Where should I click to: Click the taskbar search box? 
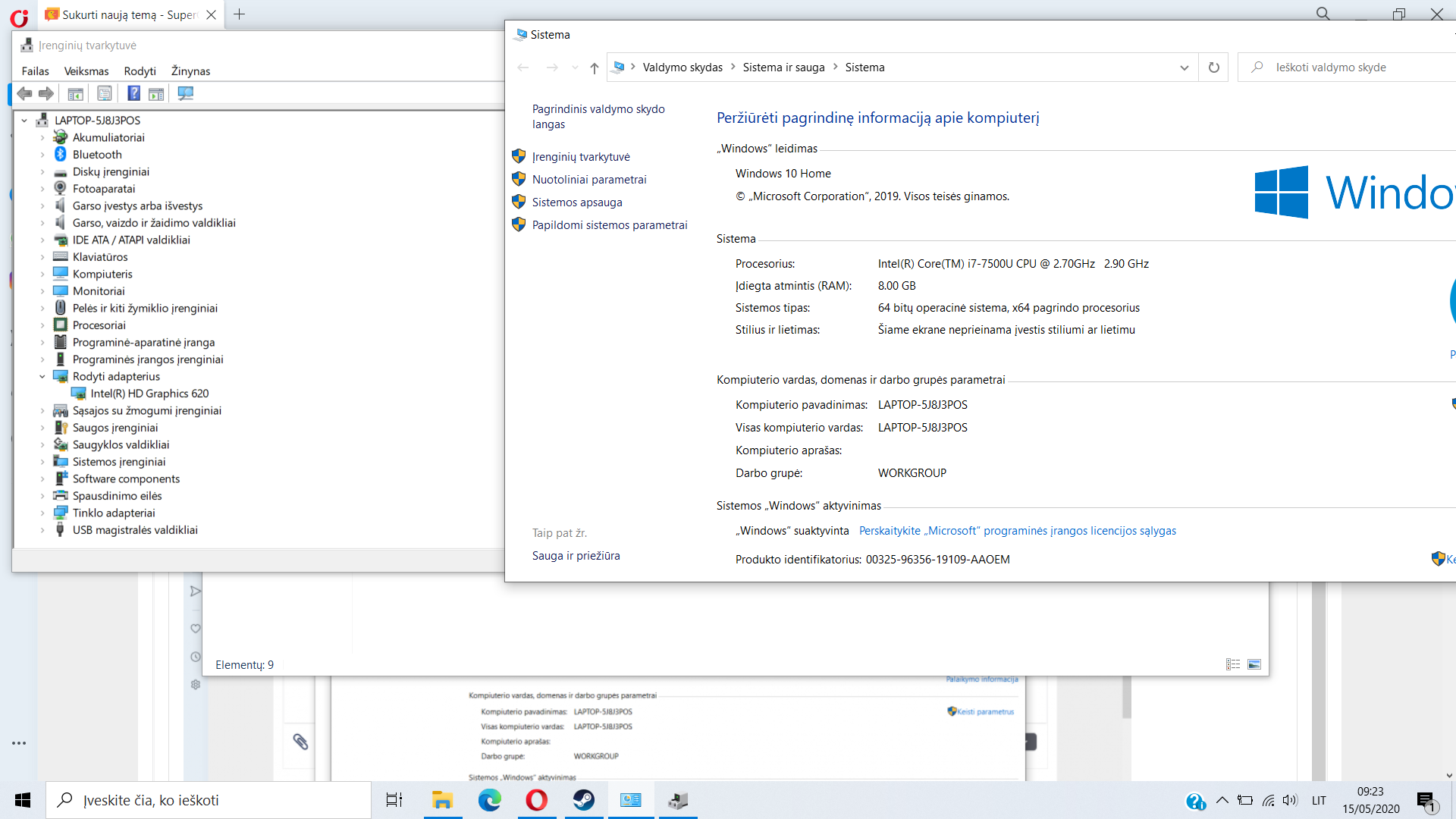209,800
